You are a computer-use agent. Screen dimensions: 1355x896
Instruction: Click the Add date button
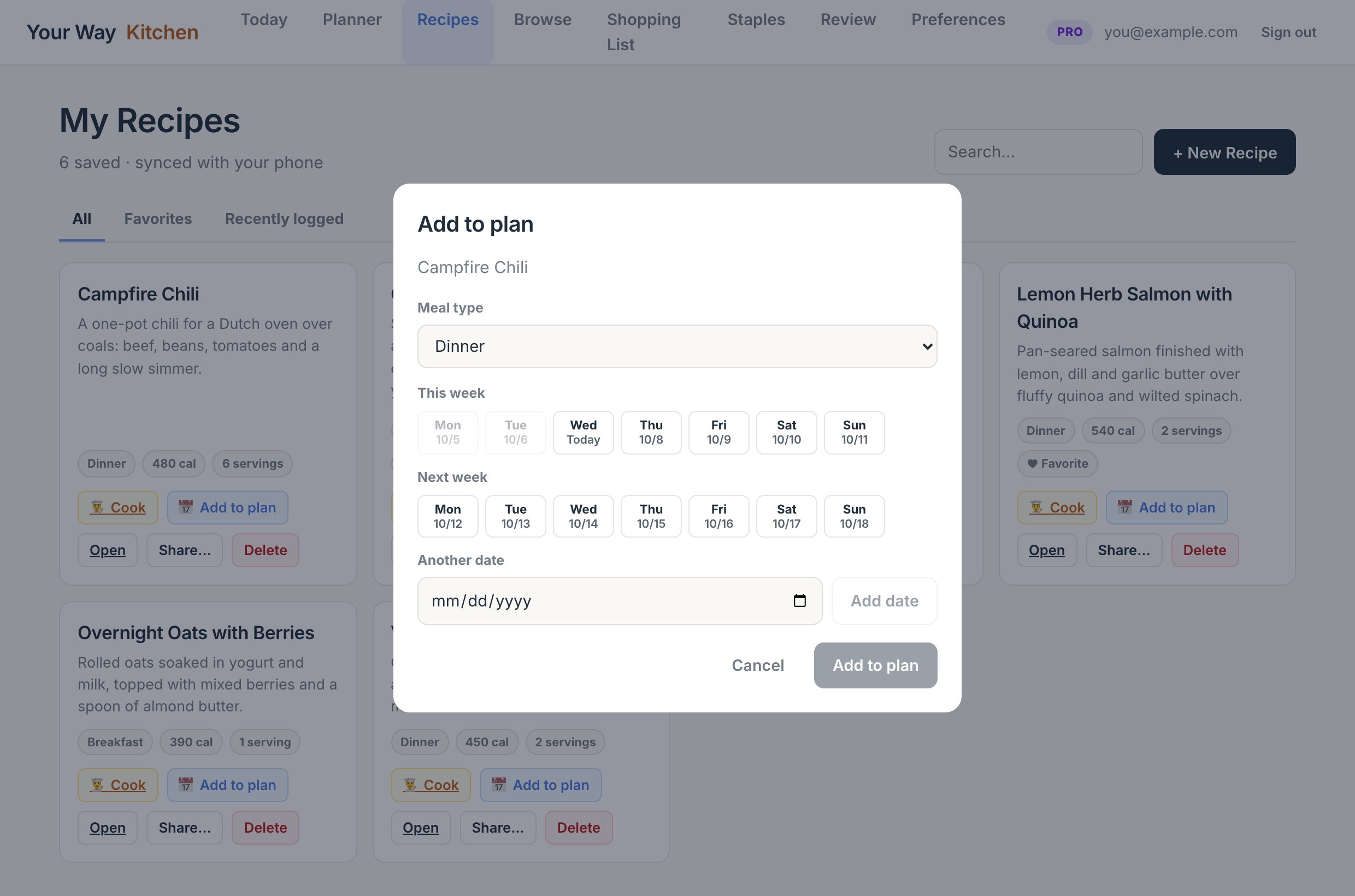tap(884, 600)
